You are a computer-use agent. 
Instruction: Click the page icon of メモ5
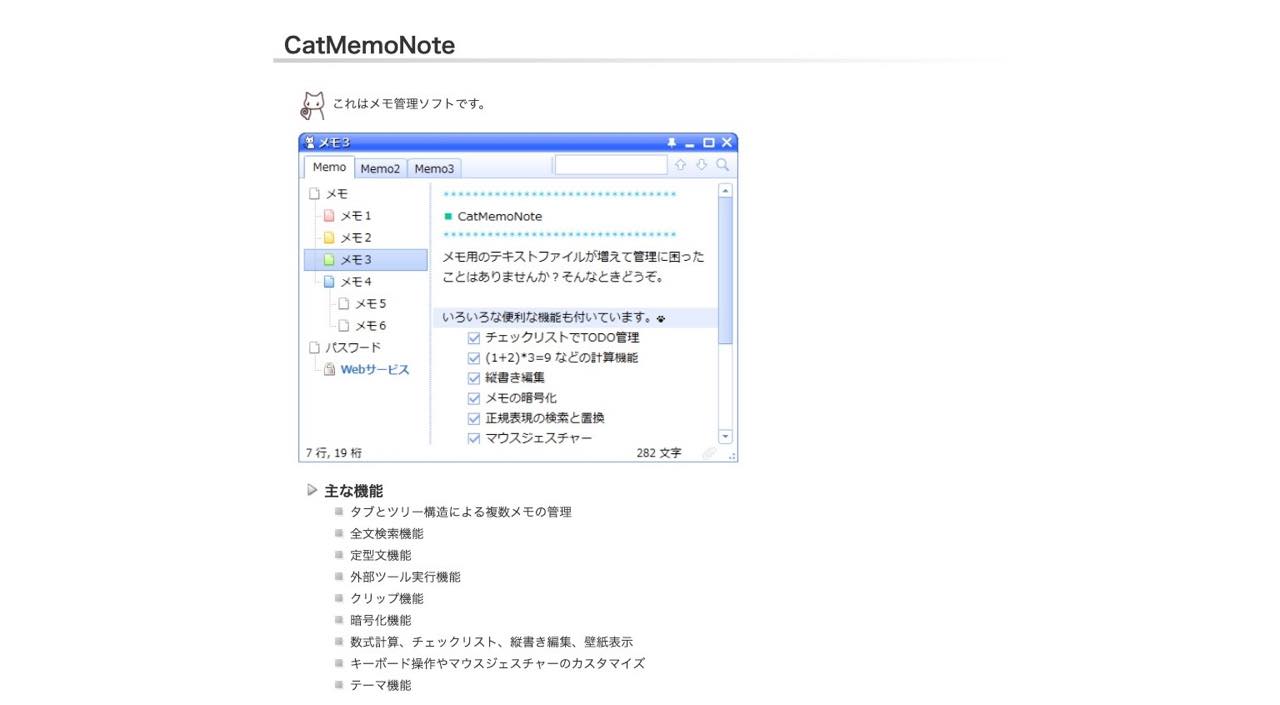pos(344,304)
